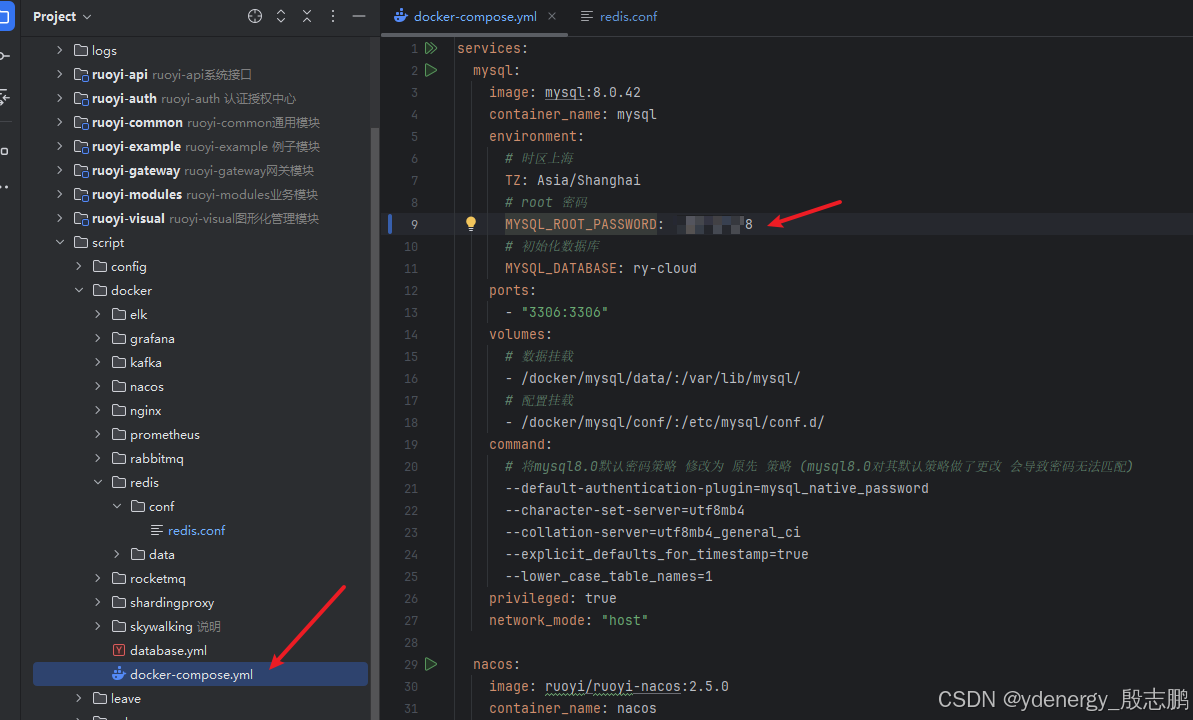Click Project tool window icon on left stripe
Image resolution: width=1193 pixels, height=720 pixels.
pyautogui.click(x=5, y=16)
